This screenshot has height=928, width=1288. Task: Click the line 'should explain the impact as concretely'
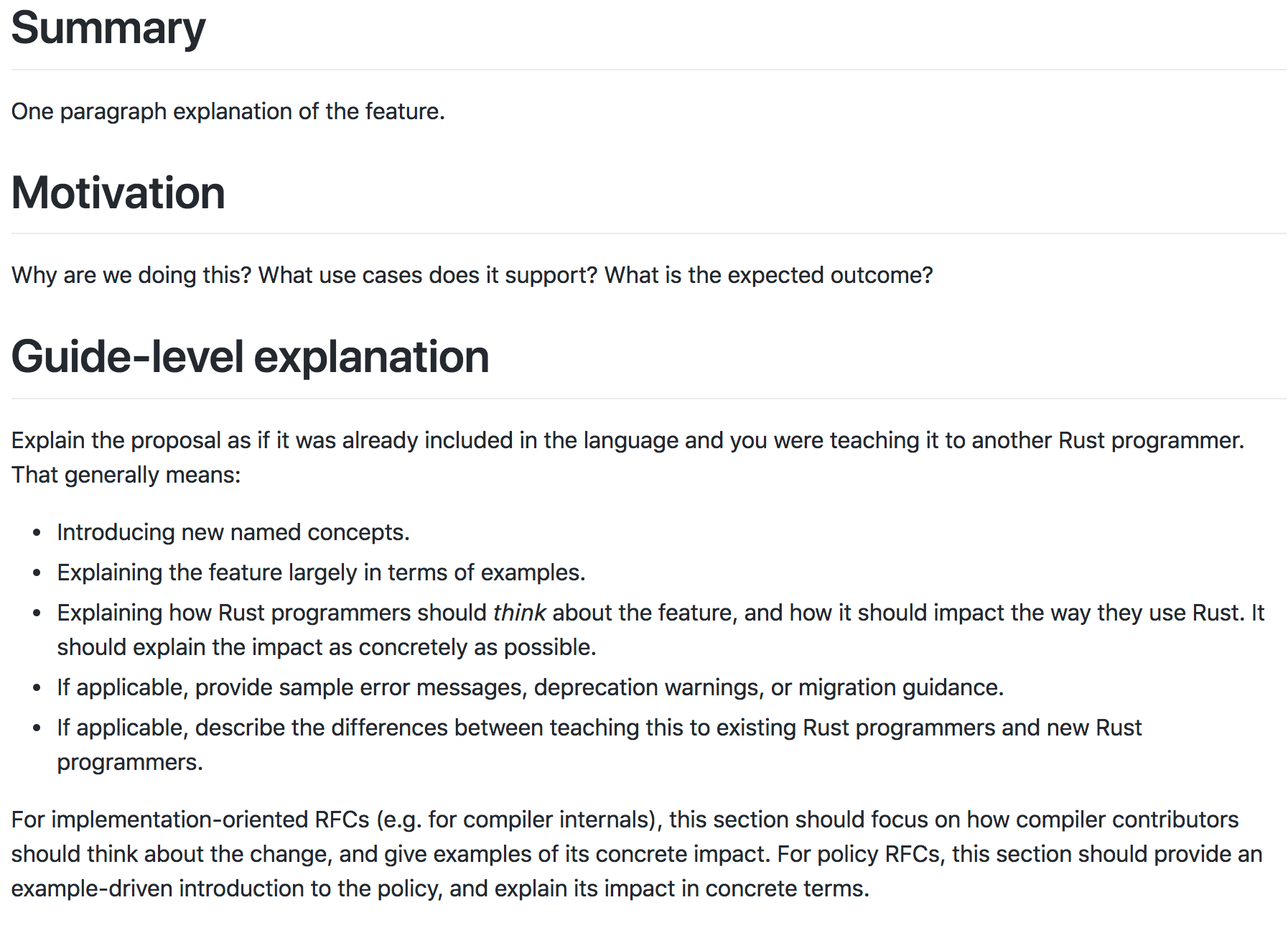click(327, 647)
